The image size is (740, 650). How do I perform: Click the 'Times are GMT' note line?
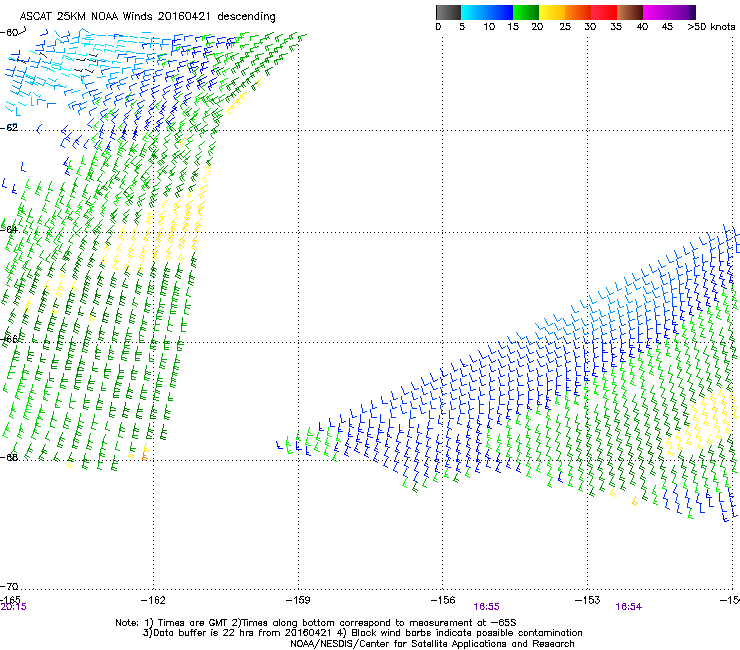coord(316,623)
